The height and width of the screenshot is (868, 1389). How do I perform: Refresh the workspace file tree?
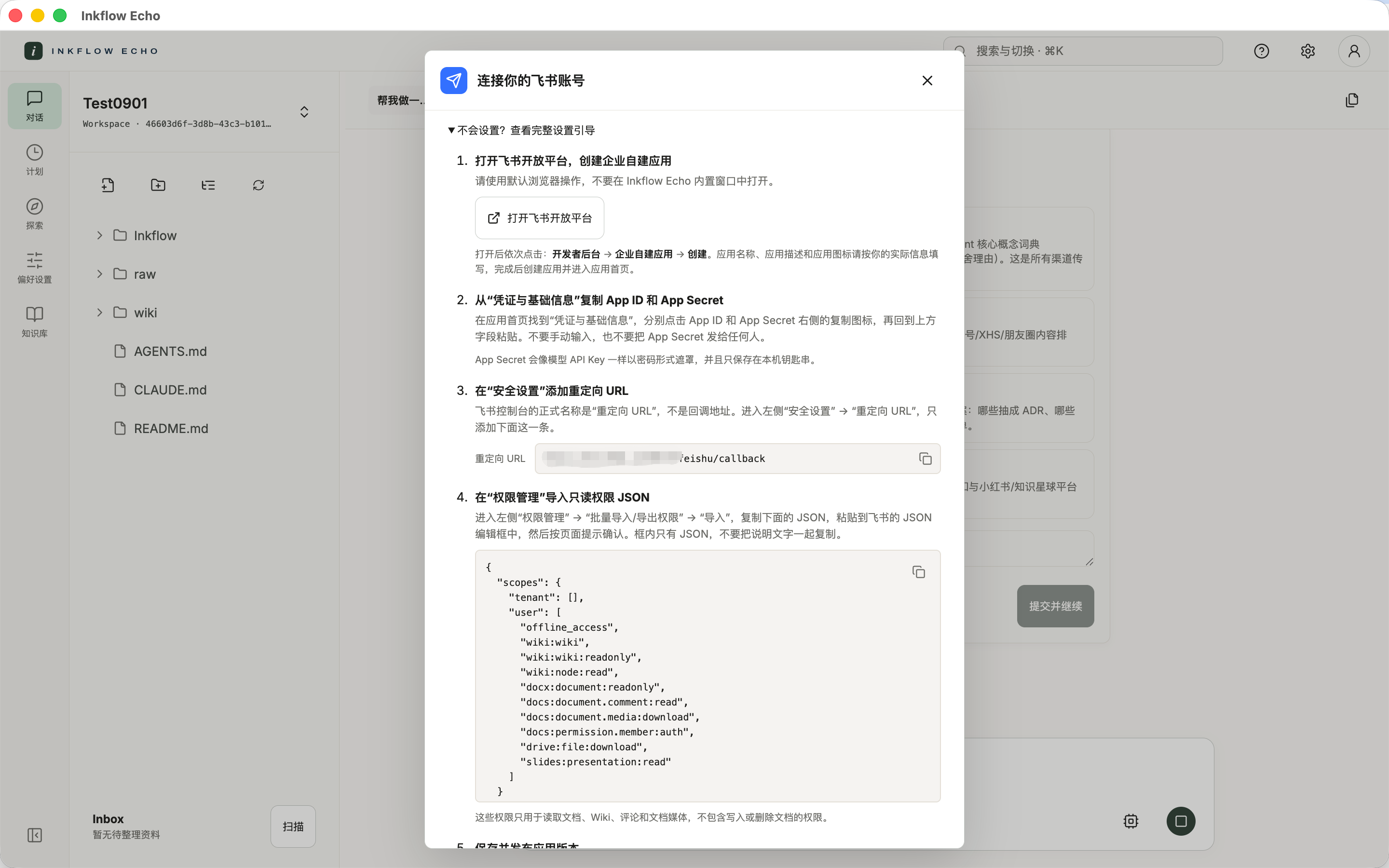pyautogui.click(x=259, y=185)
